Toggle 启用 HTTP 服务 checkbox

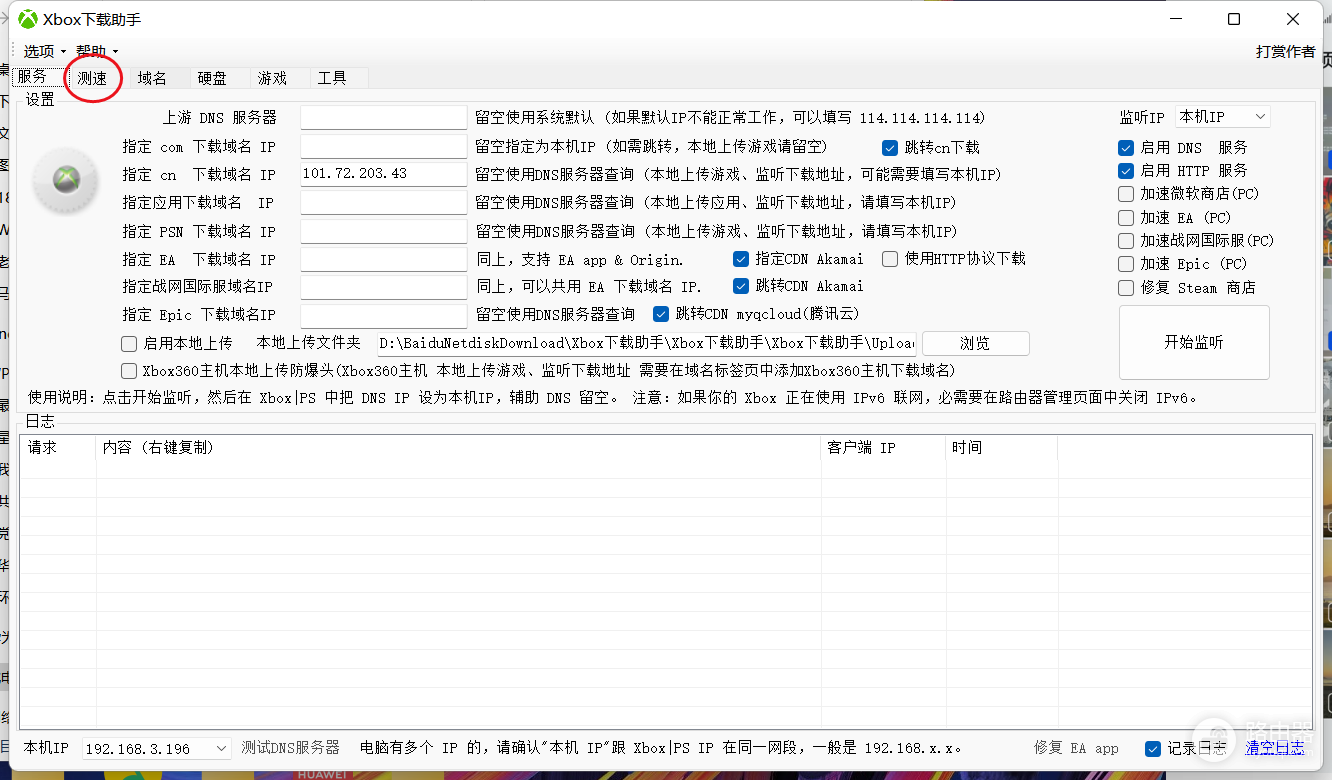[x=1126, y=171]
